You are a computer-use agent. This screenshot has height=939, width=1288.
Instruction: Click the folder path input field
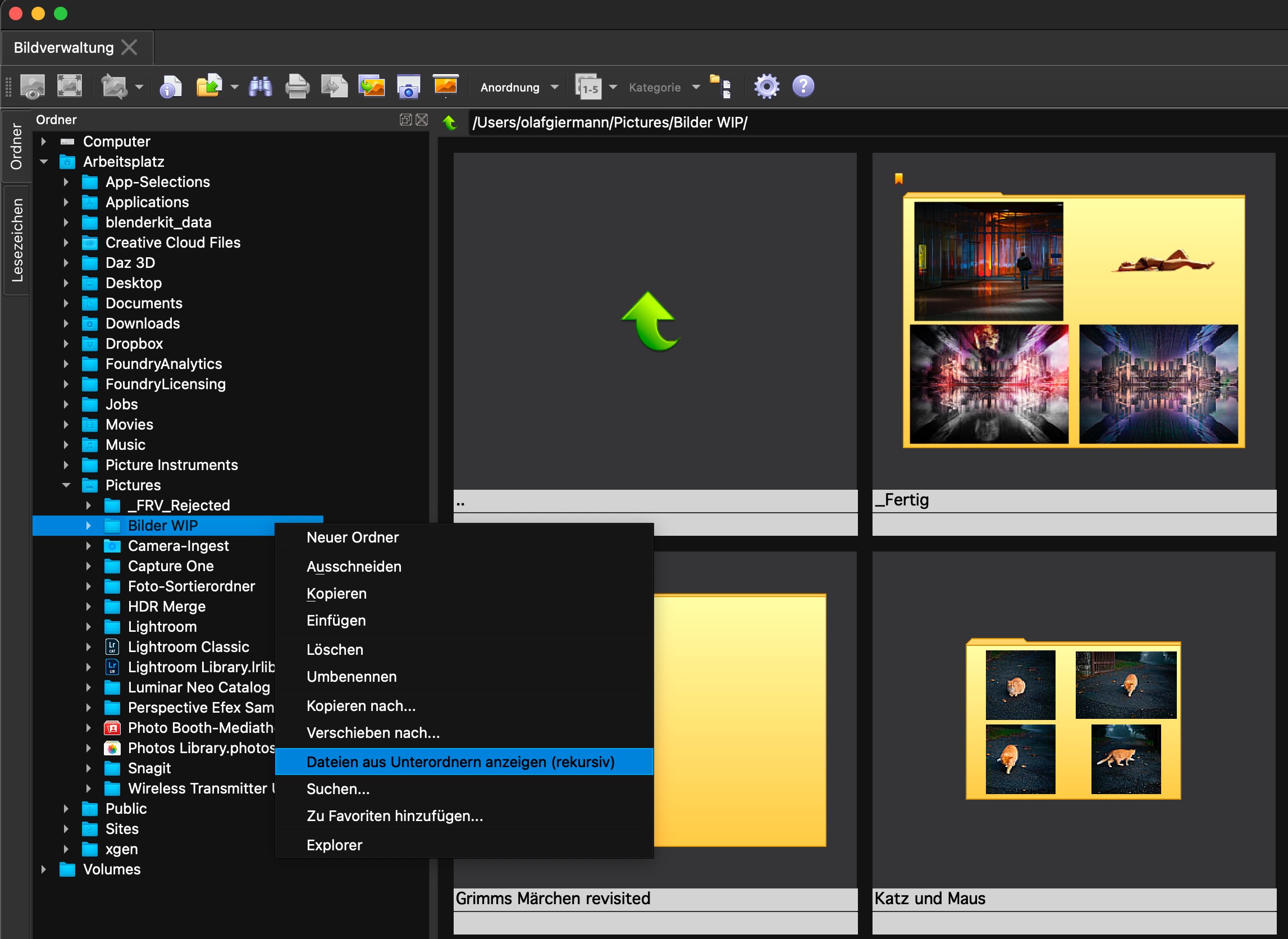pos(852,123)
